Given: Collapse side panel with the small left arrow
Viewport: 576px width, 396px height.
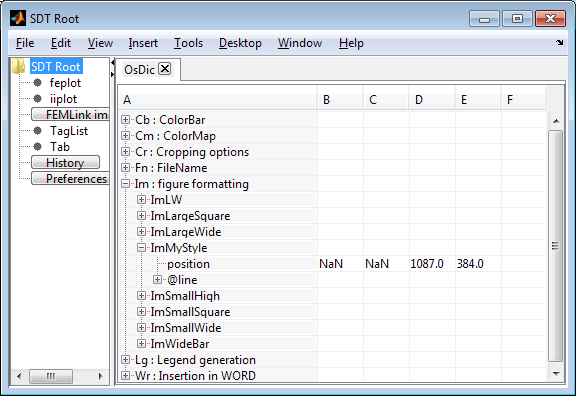Looking at the screenshot, I should (112, 63).
